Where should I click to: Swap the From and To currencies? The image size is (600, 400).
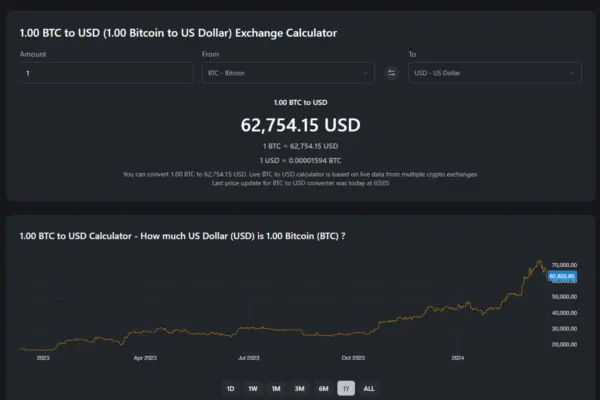click(x=391, y=73)
